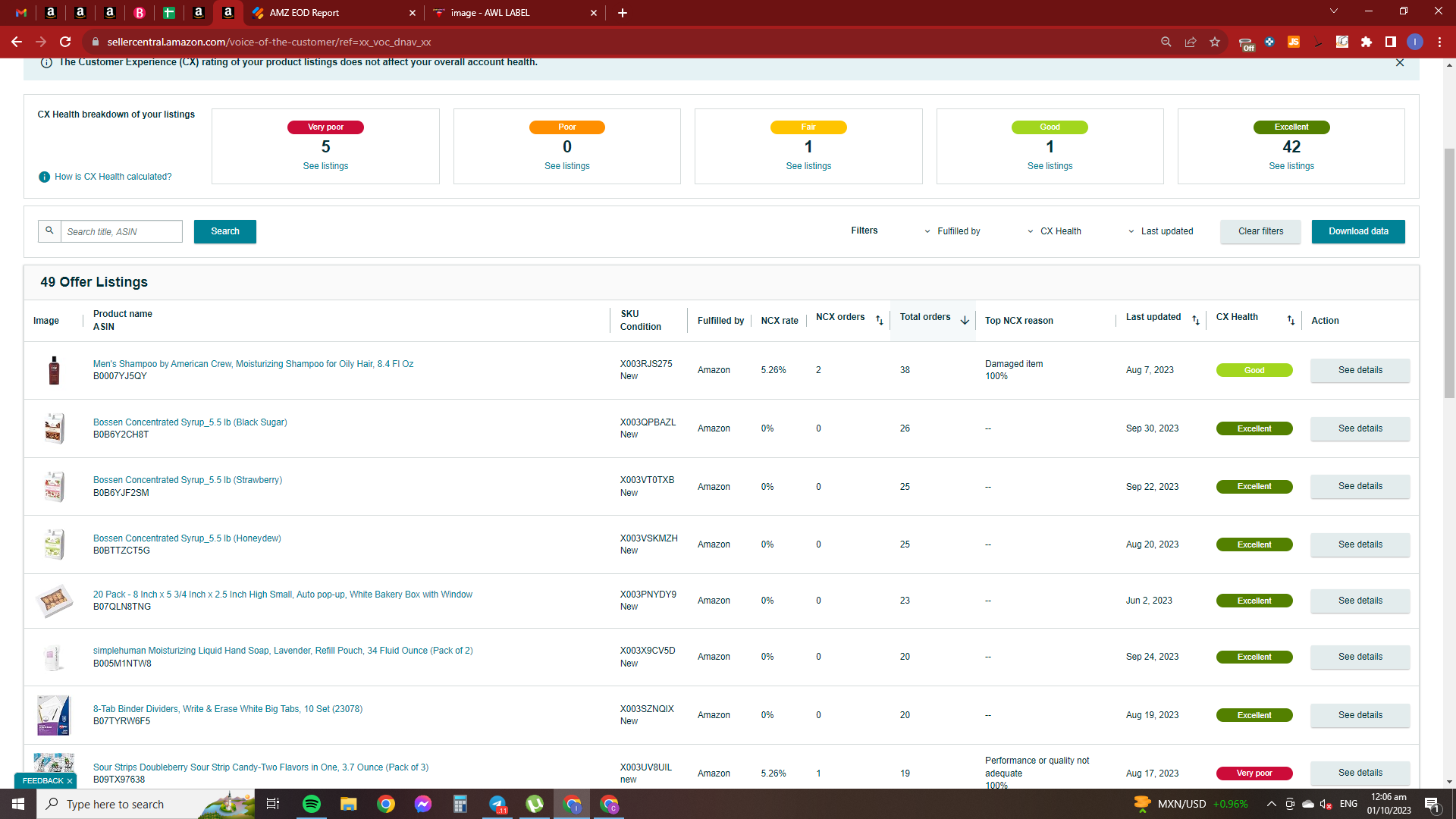Click Clear filters
Screen dimensions: 1456x819
1260,231
